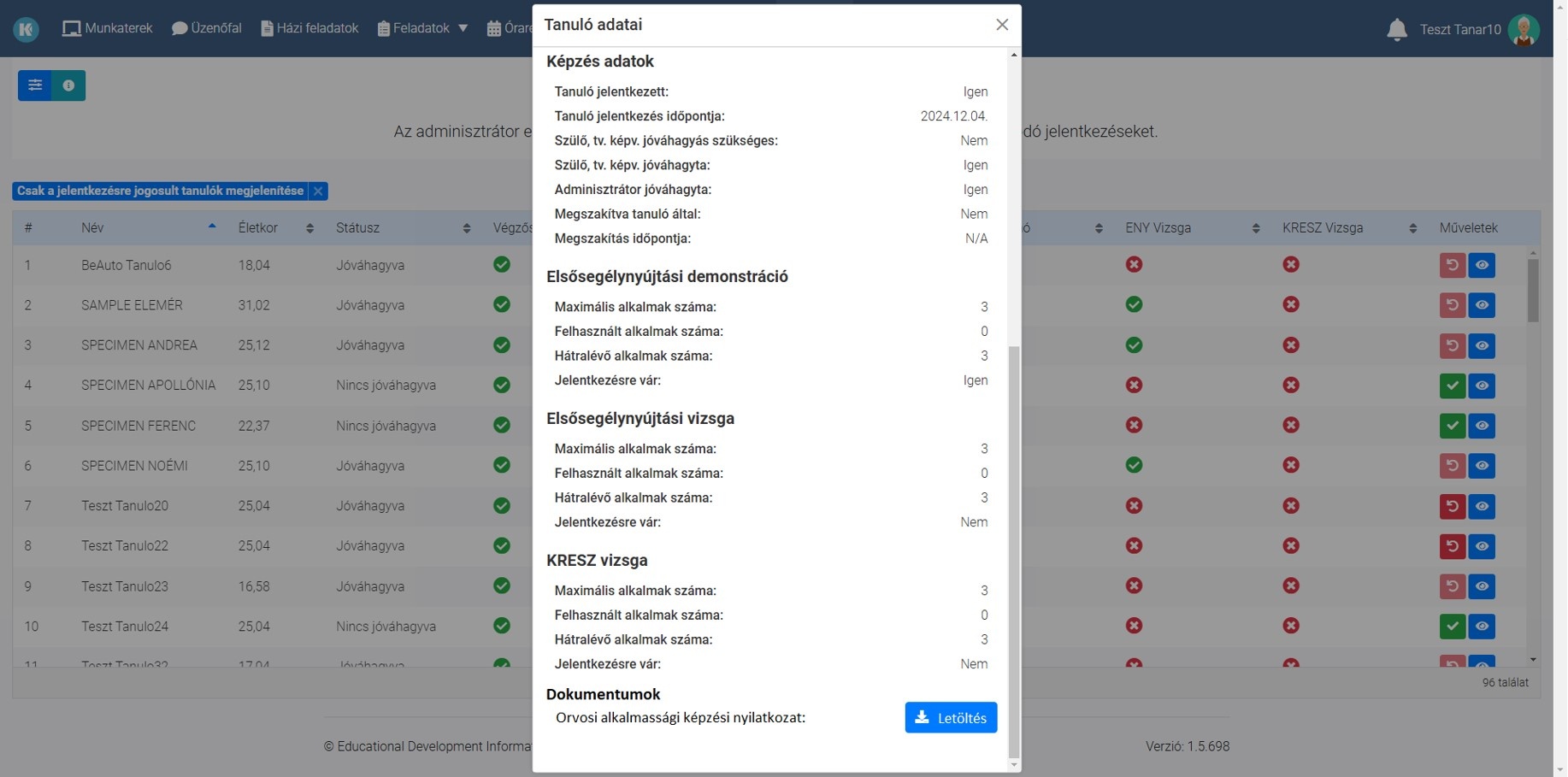The width and height of the screenshot is (1568, 777).
Task: View details of SPECIMEN FERENC
Action: (x=1482, y=426)
